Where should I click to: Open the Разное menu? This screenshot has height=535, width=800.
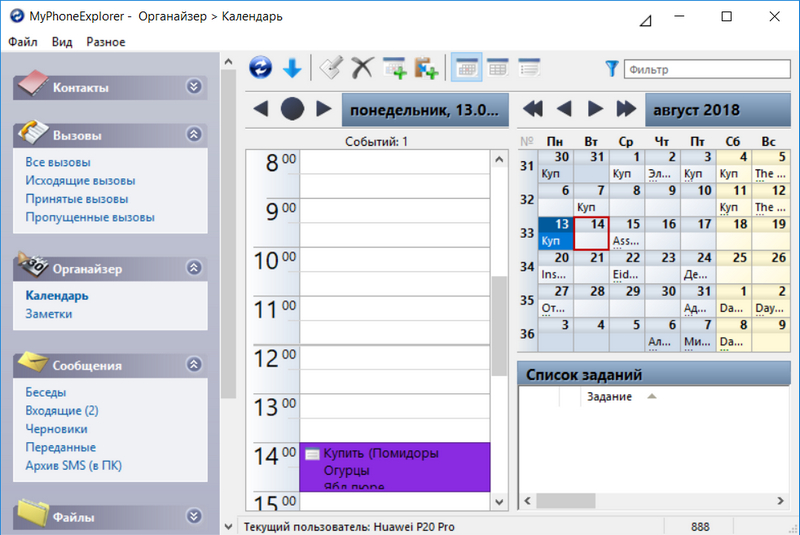point(106,42)
